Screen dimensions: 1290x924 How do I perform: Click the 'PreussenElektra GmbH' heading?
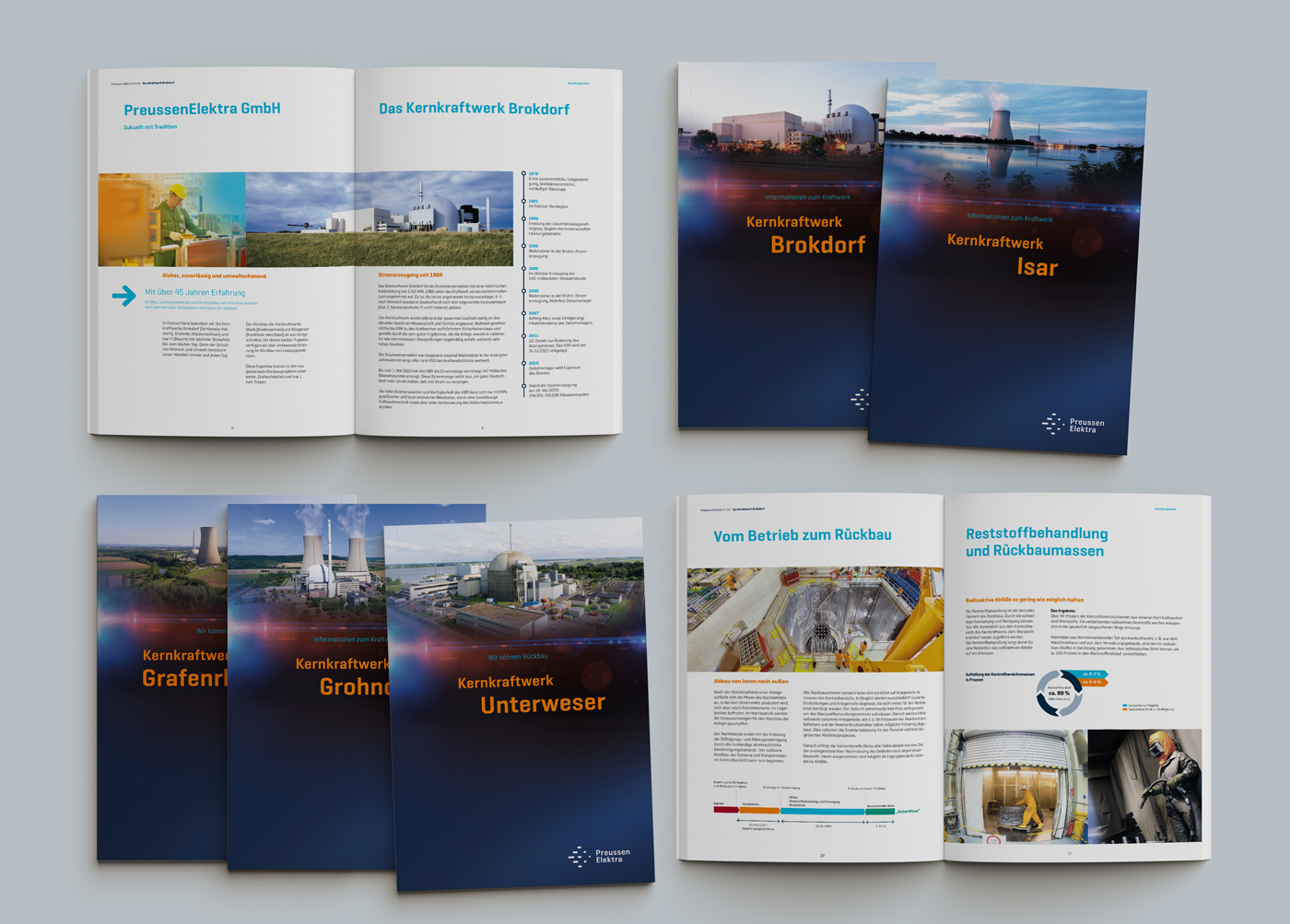pyautogui.click(x=202, y=109)
